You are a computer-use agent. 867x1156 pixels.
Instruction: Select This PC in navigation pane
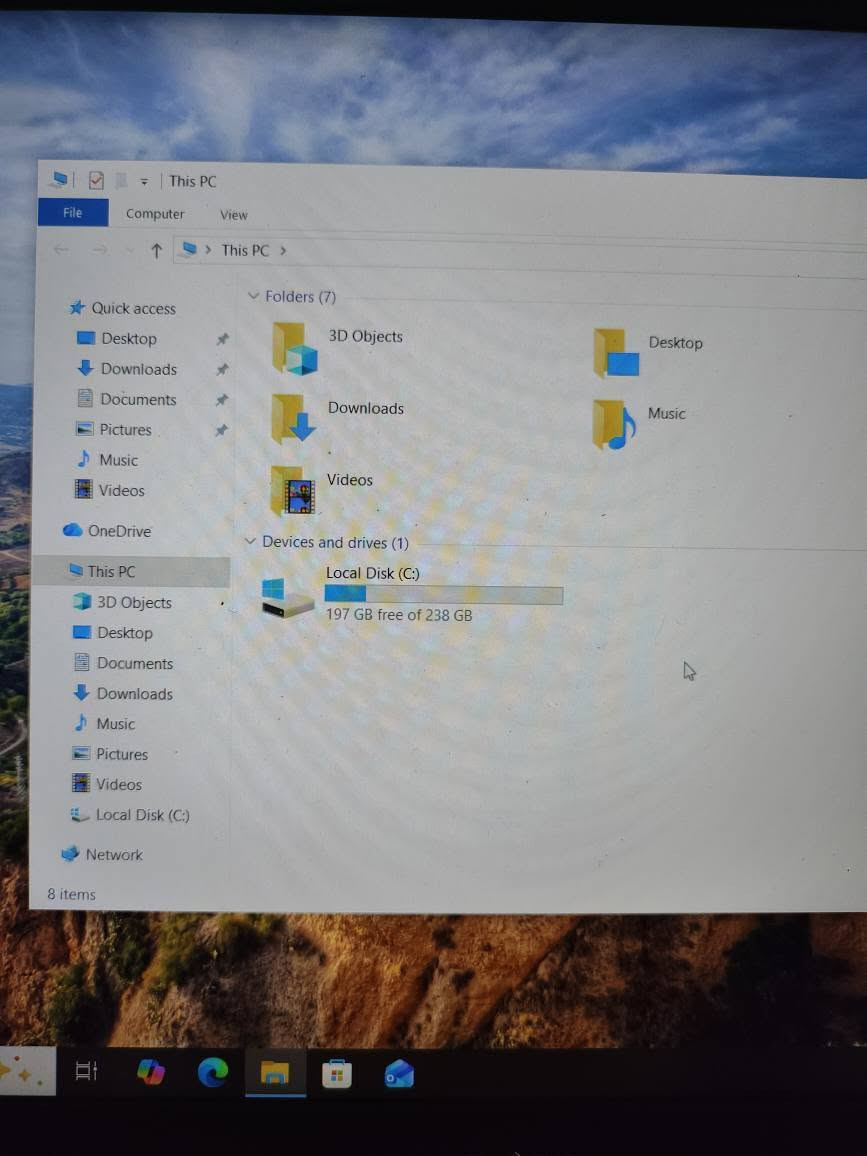[131, 571]
